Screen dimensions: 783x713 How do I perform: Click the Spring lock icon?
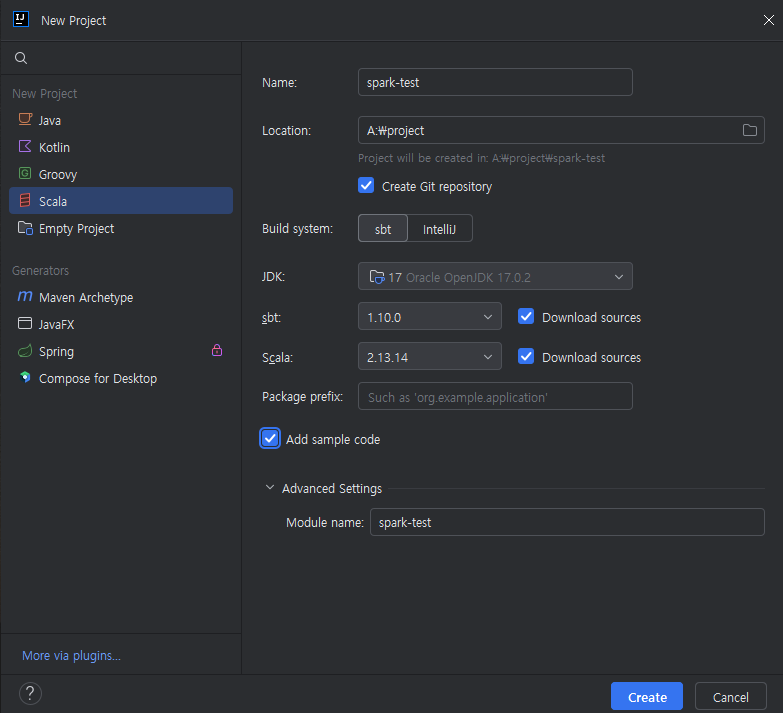(217, 351)
